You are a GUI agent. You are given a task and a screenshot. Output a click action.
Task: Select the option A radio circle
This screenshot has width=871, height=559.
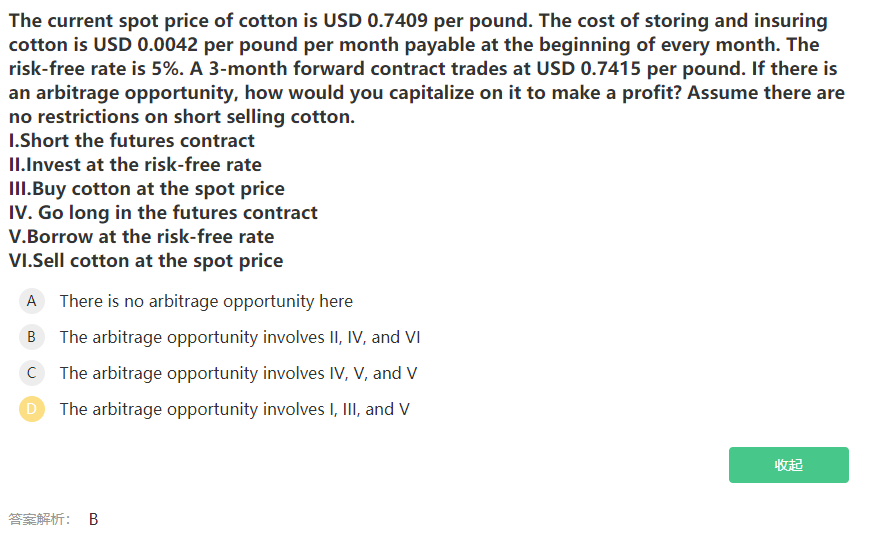tap(32, 301)
